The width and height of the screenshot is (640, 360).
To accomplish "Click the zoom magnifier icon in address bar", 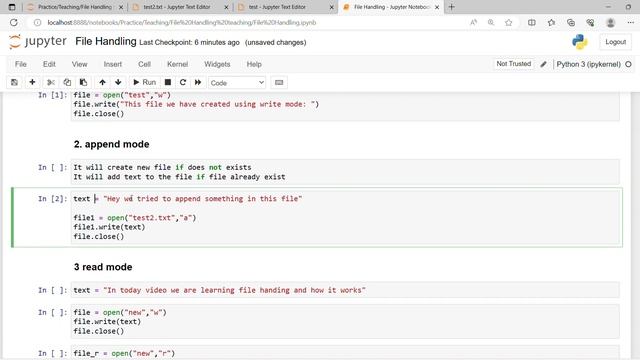I will pyautogui.click(x=491, y=22).
